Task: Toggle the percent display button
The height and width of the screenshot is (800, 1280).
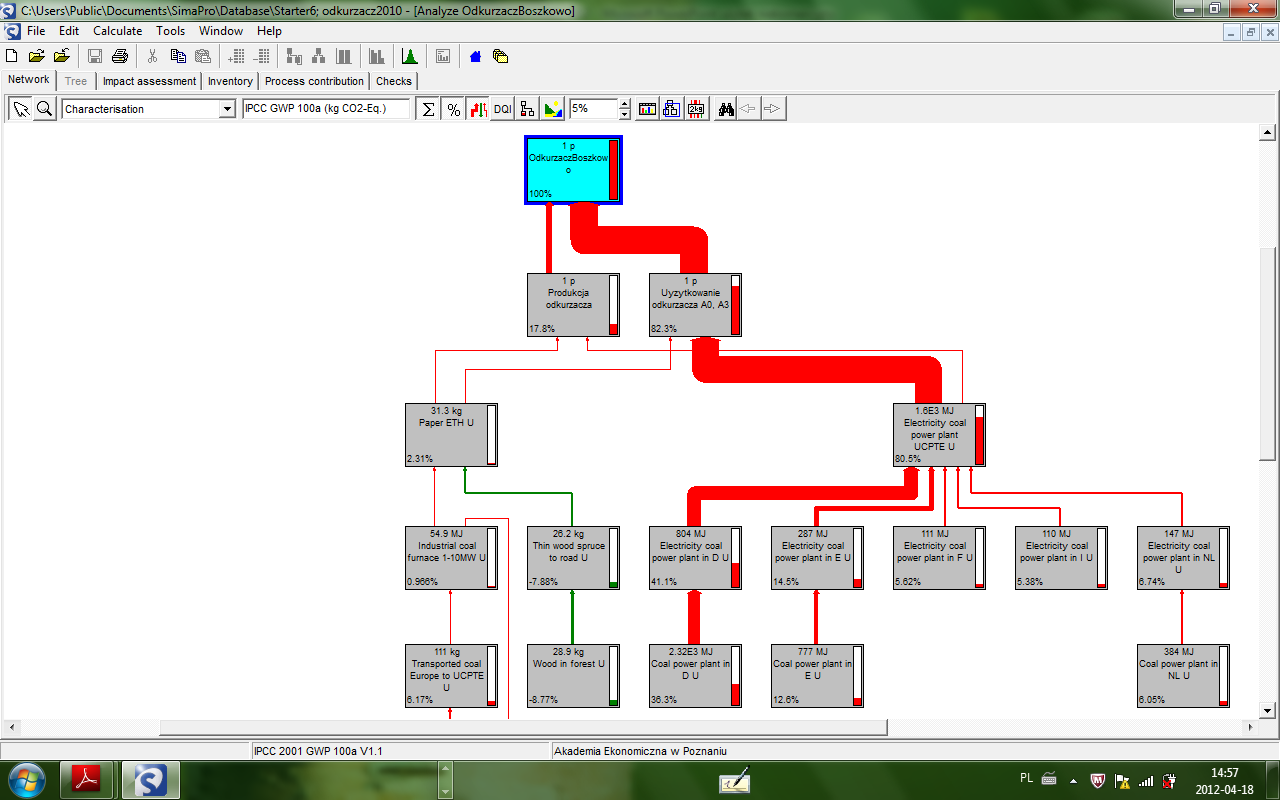Action: [x=453, y=109]
